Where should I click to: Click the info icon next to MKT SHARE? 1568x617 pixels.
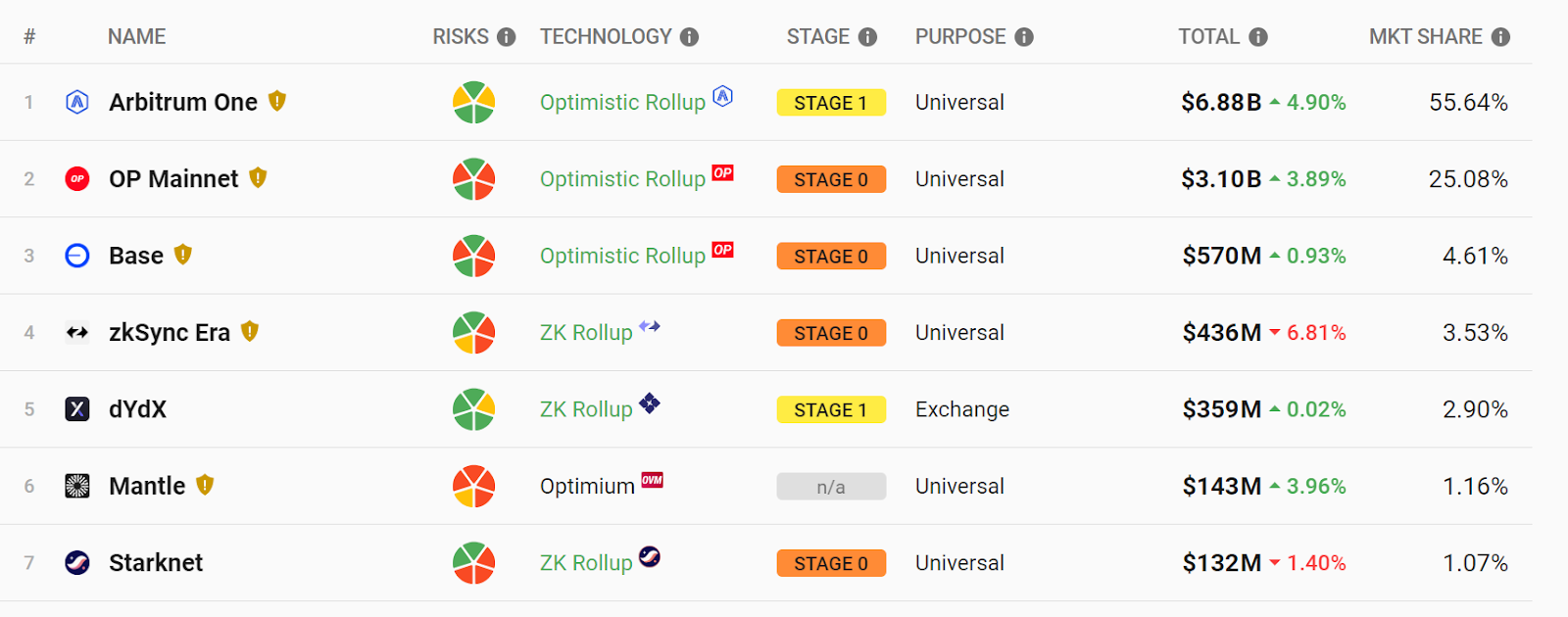1500,37
